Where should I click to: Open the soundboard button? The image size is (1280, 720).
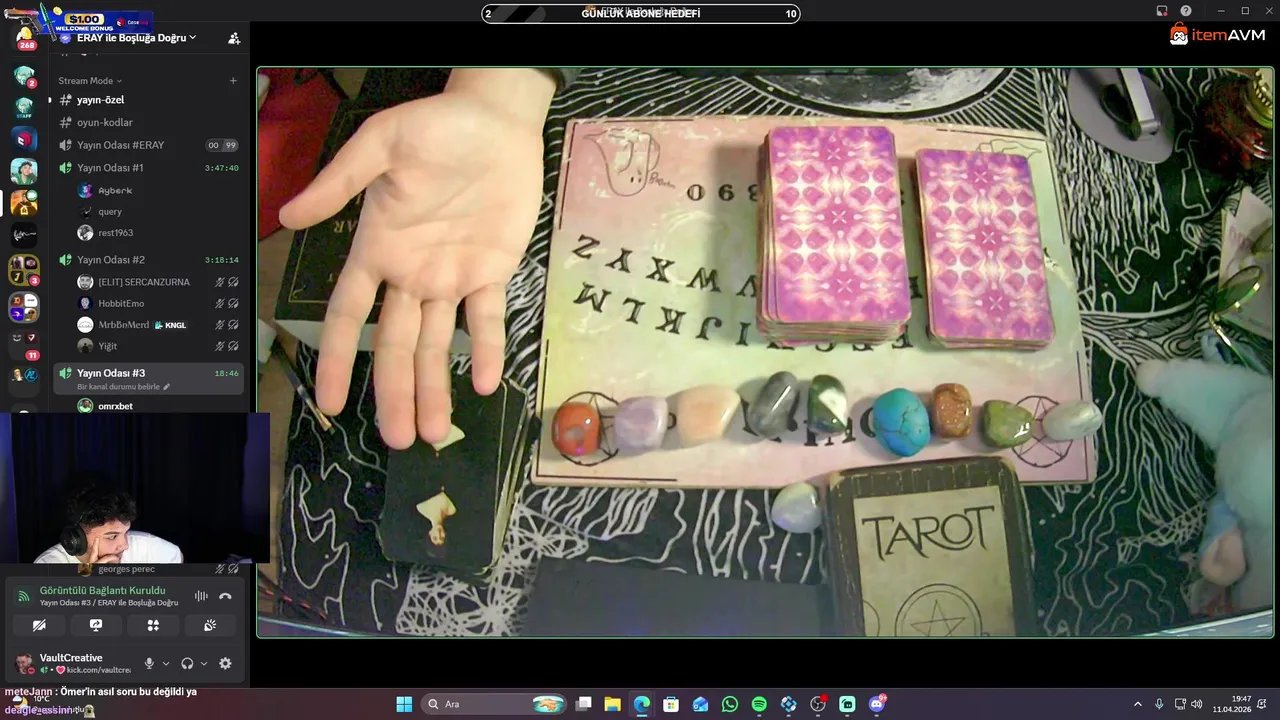coord(210,625)
